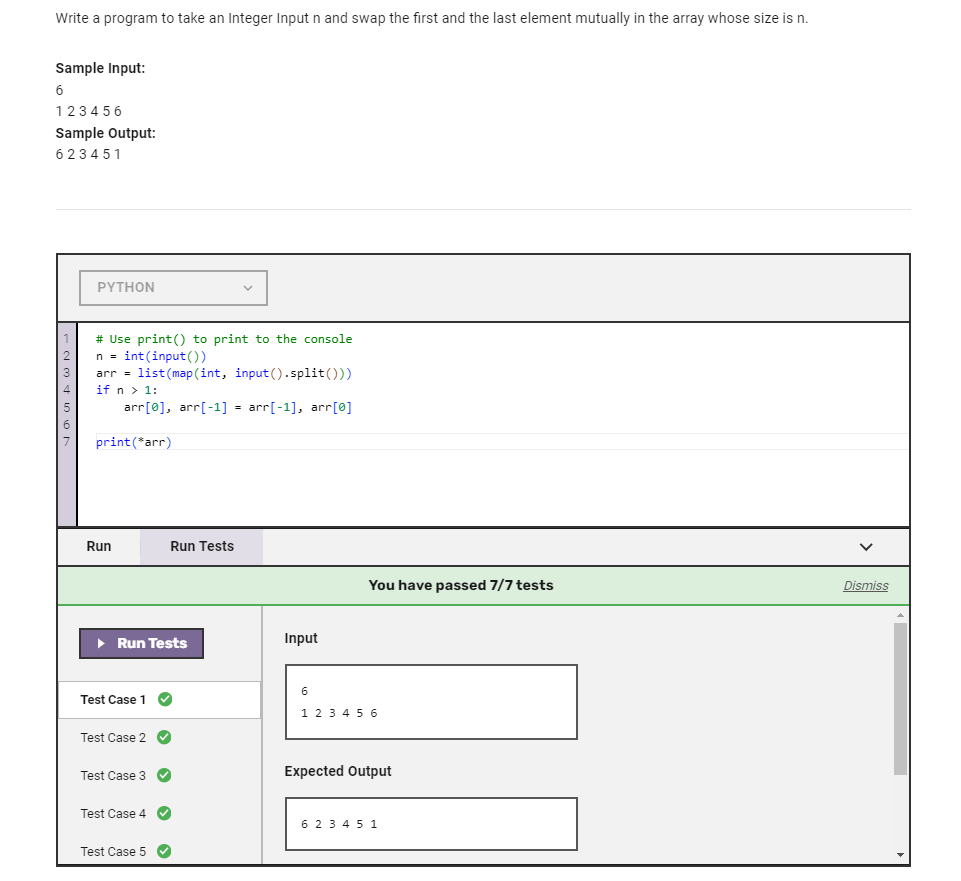Click the green check icon of Test Case 4
Image resolution: width=961 pixels, height=881 pixels.
[x=164, y=813]
